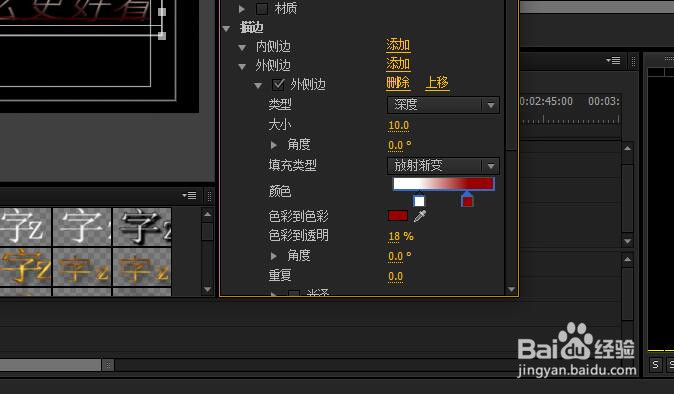Collapse the checked 外侧边 stroke entry
The image size is (674, 394).
pyautogui.click(x=258, y=86)
